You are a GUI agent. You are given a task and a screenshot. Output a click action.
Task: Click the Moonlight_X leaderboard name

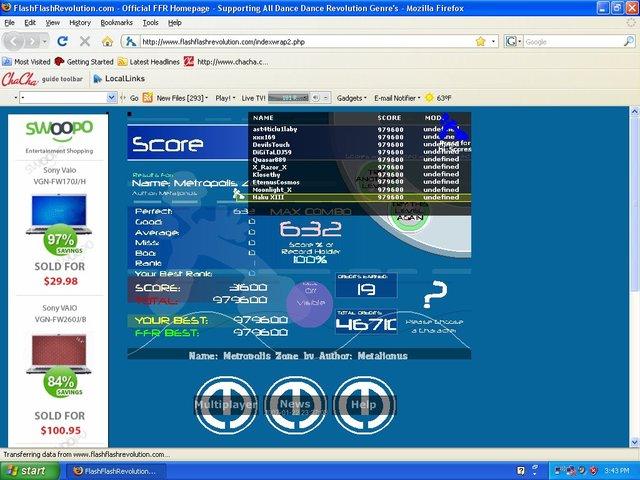click(x=272, y=190)
